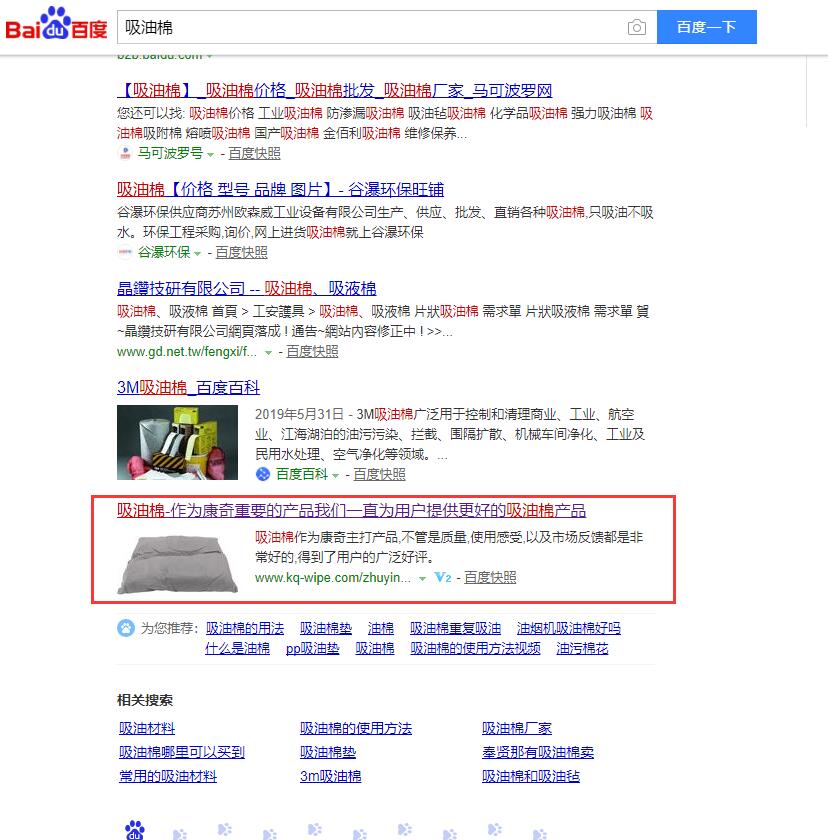Image resolution: width=828 pixels, height=840 pixels.
Task: Click the current page paw icon in pagination
Action: point(134,829)
